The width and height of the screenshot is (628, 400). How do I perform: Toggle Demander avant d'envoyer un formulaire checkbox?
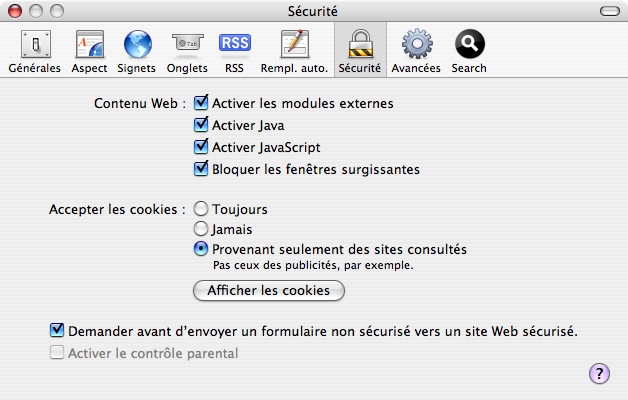pyautogui.click(x=57, y=330)
